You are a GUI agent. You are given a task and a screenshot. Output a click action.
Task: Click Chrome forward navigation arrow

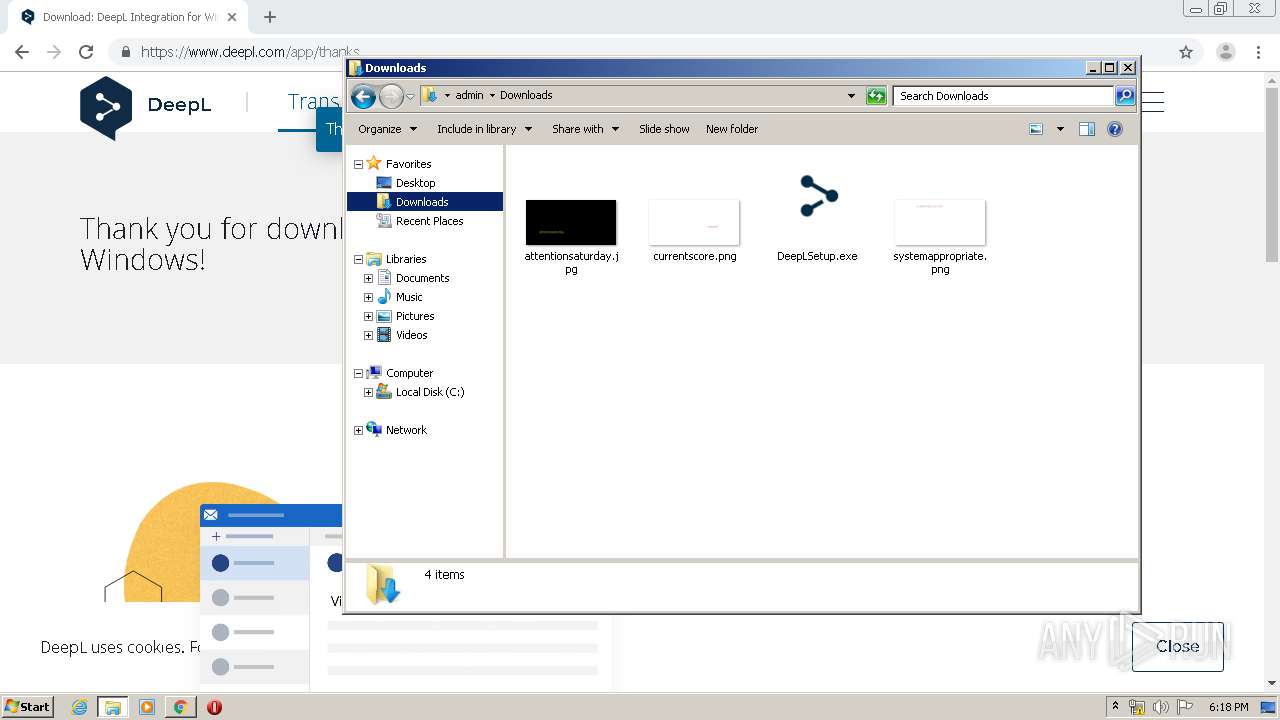54,52
